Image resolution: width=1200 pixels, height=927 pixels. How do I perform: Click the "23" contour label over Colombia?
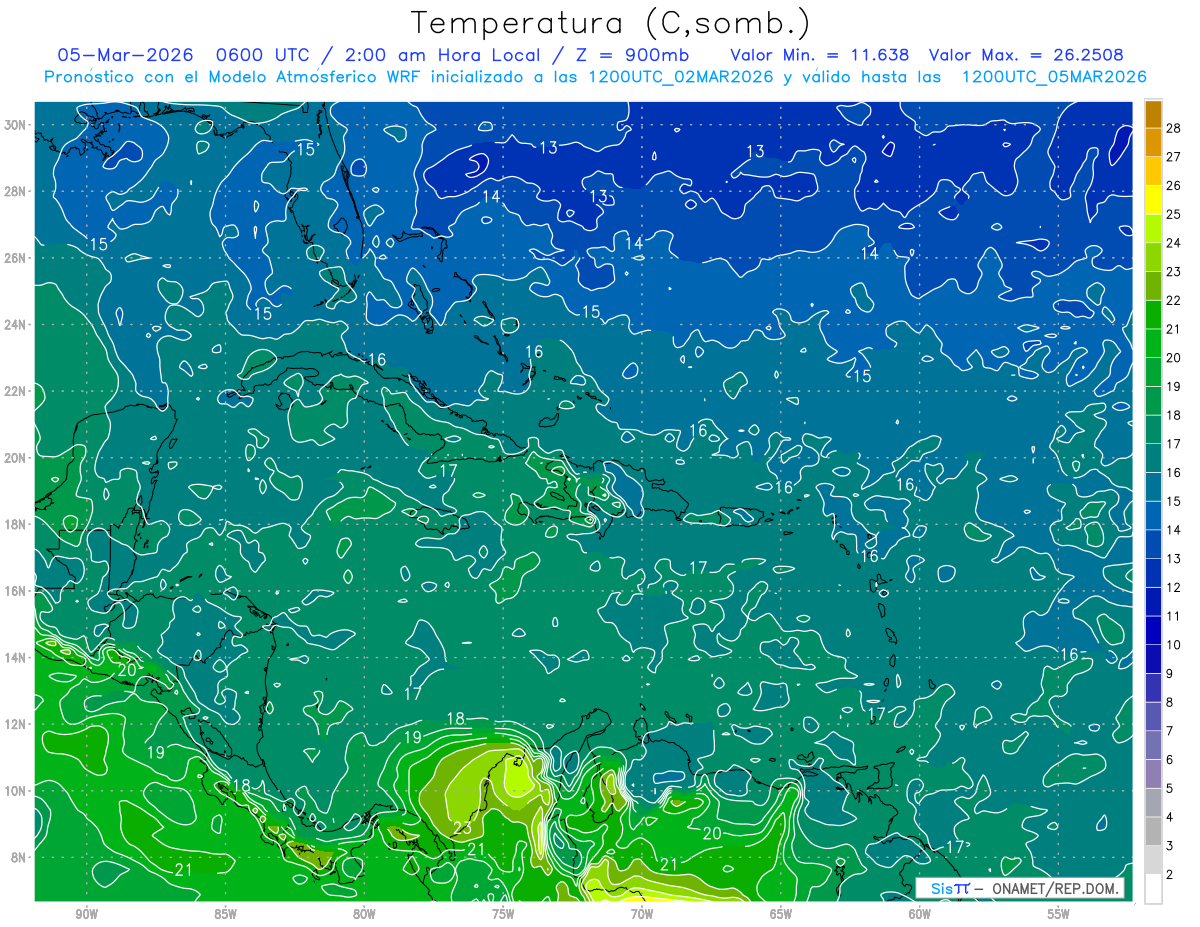462,828
